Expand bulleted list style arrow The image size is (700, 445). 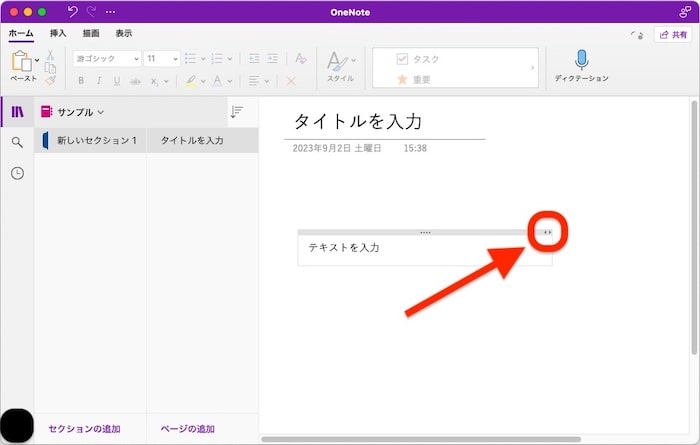(x=203, y=59)
